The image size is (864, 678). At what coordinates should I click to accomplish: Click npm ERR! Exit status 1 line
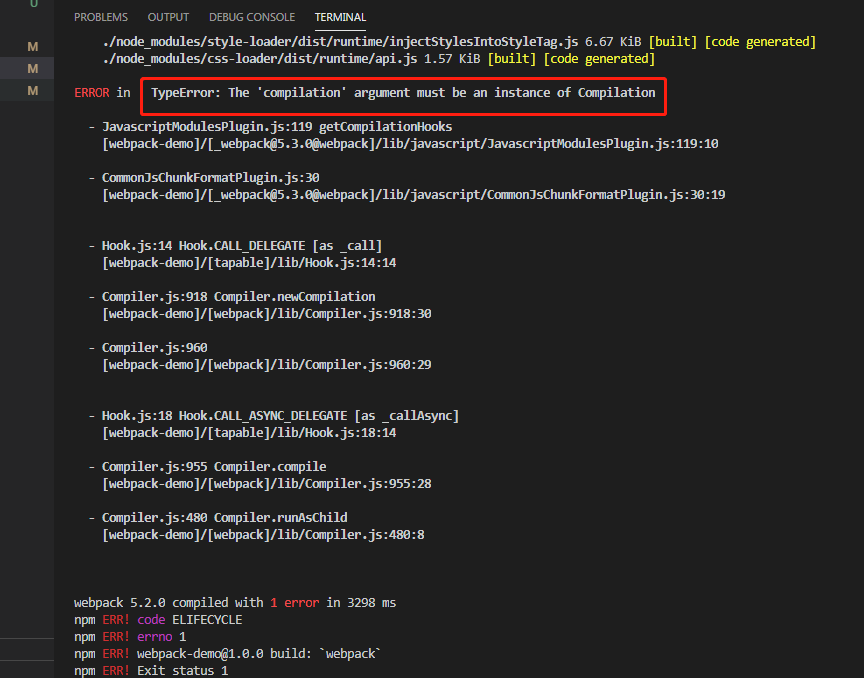click(151, 671)
